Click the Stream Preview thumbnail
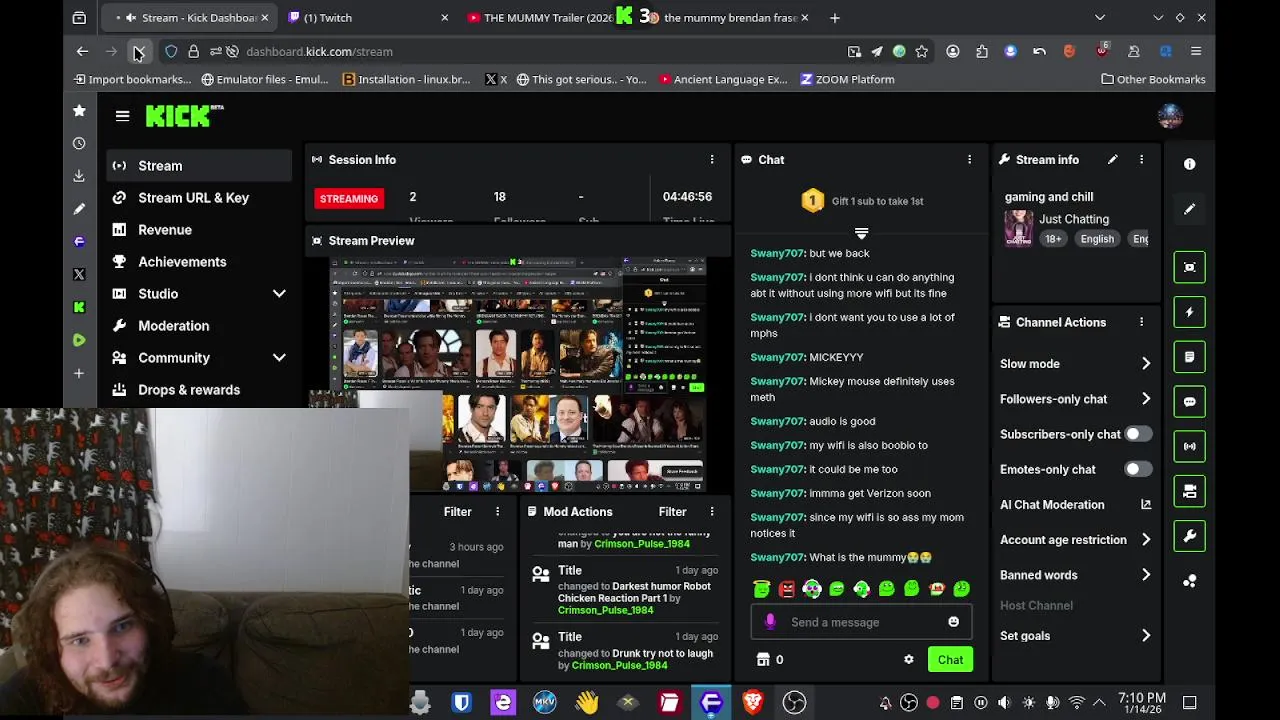The height and width of the screenshot is (720, 1280). [x=519, y=375]
